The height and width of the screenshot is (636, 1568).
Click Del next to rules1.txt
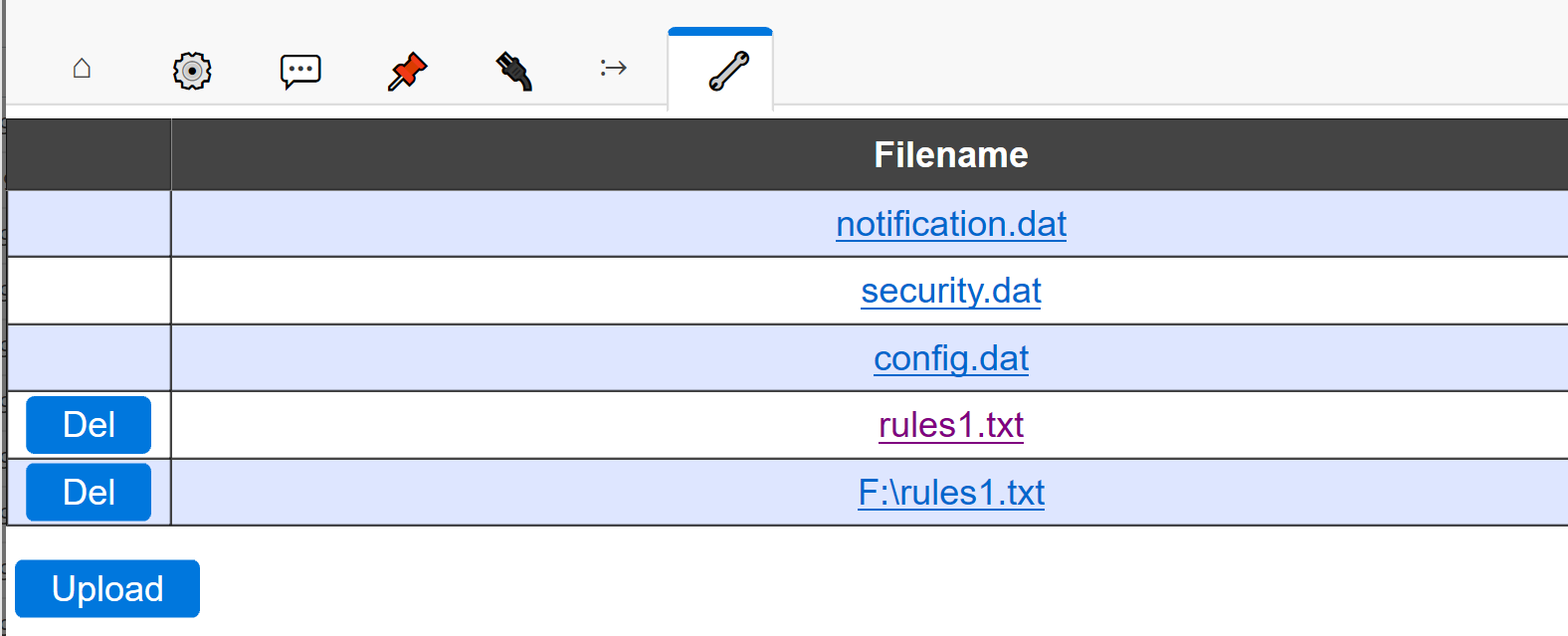(x=88, y=425)
